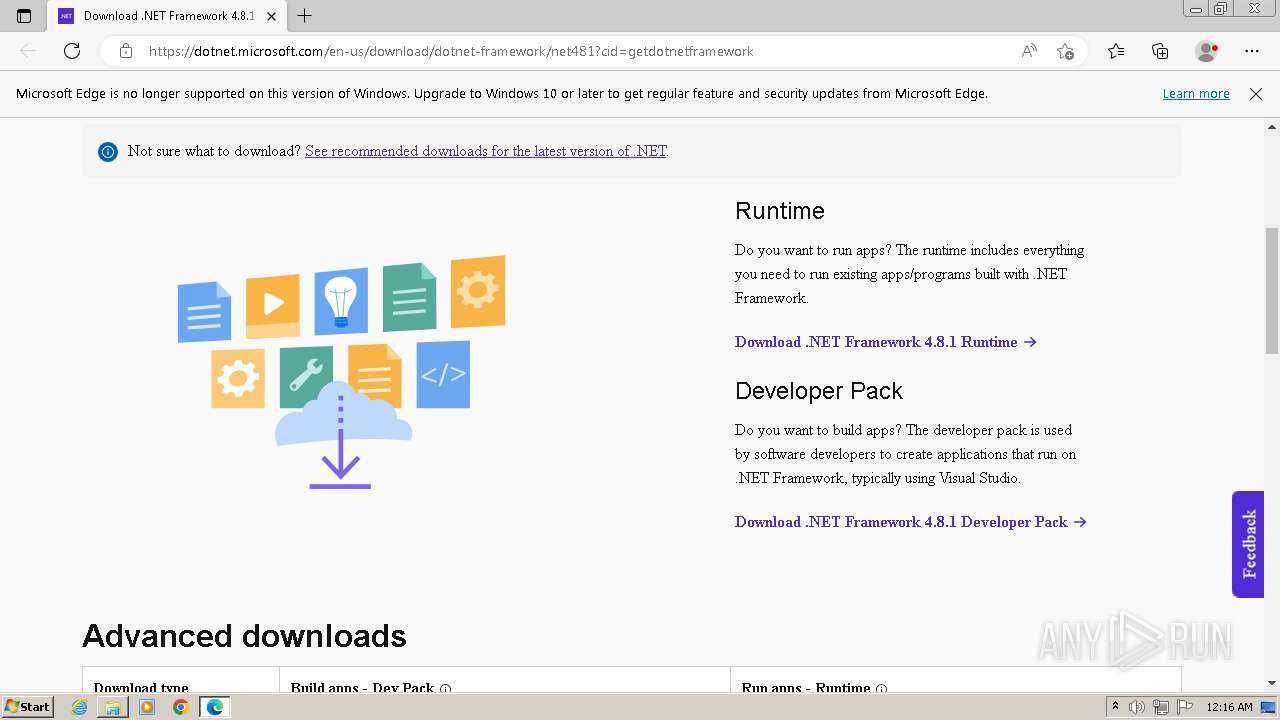Open the Action Center flag icon
This screenshot has height=720, width=1280.
(x=1183, y=707)
